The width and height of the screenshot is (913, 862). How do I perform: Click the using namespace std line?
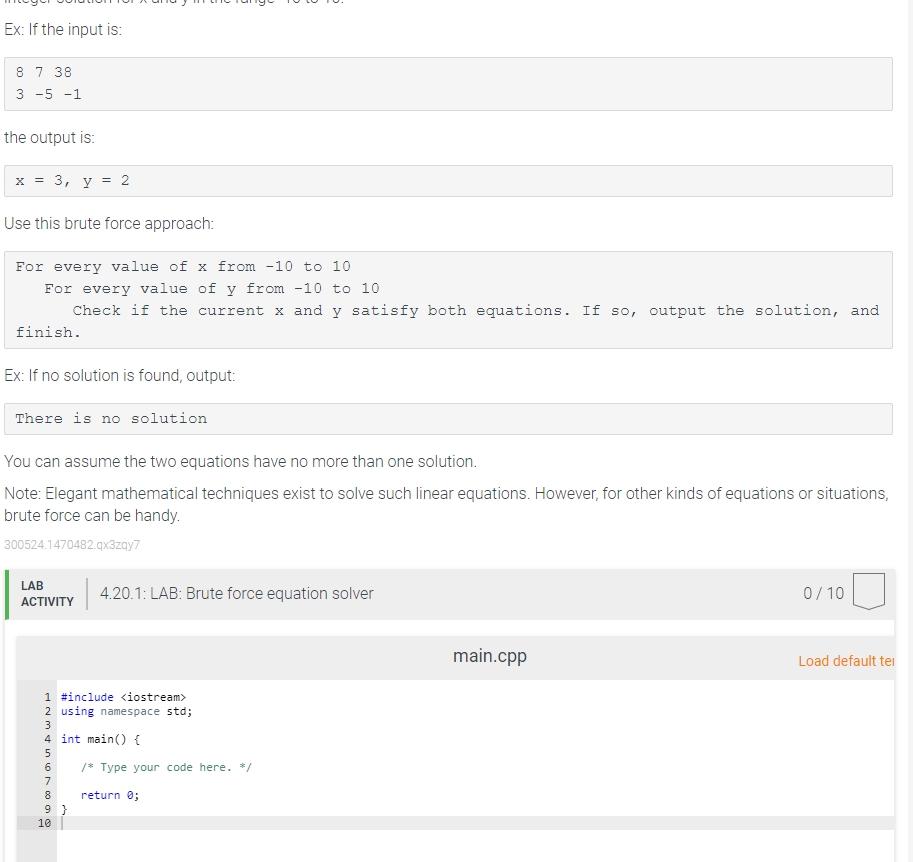[x=127, y=711]
